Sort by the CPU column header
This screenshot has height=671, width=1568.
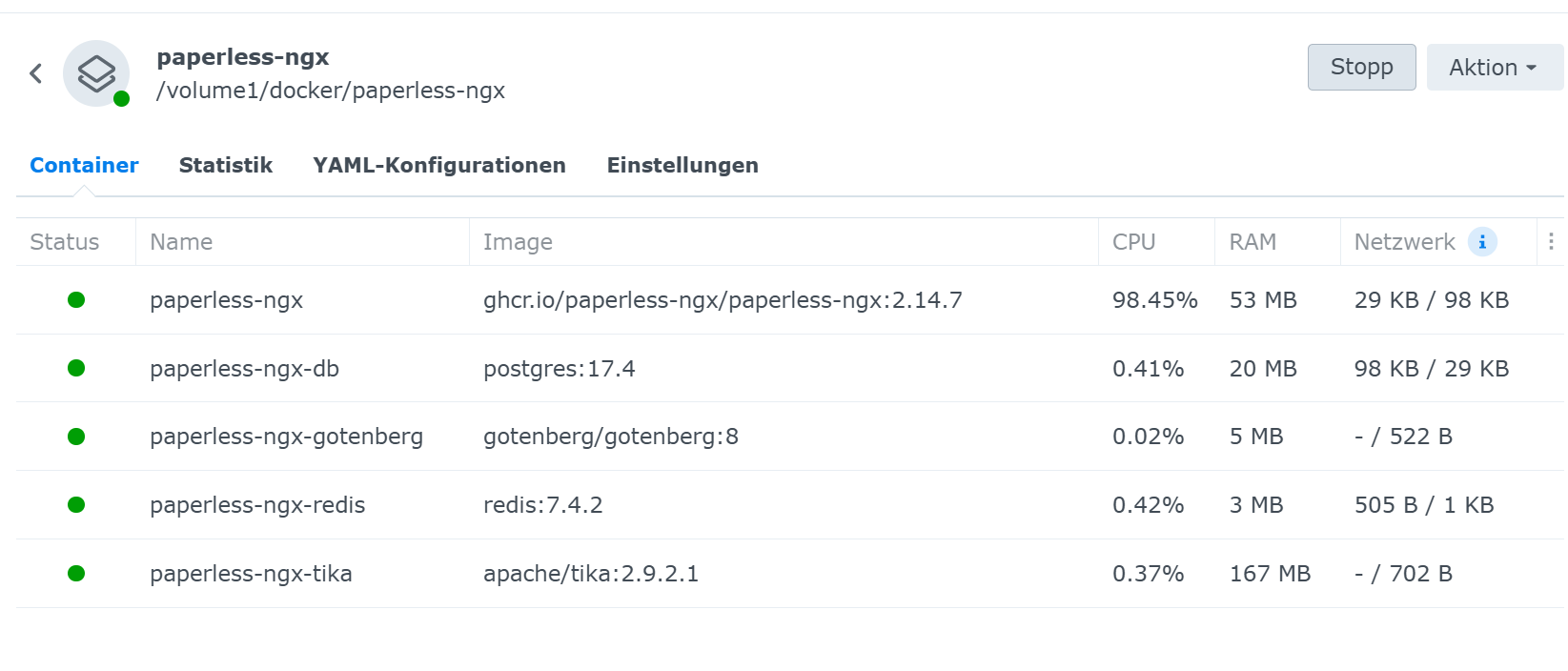[x=1134, y=242]
